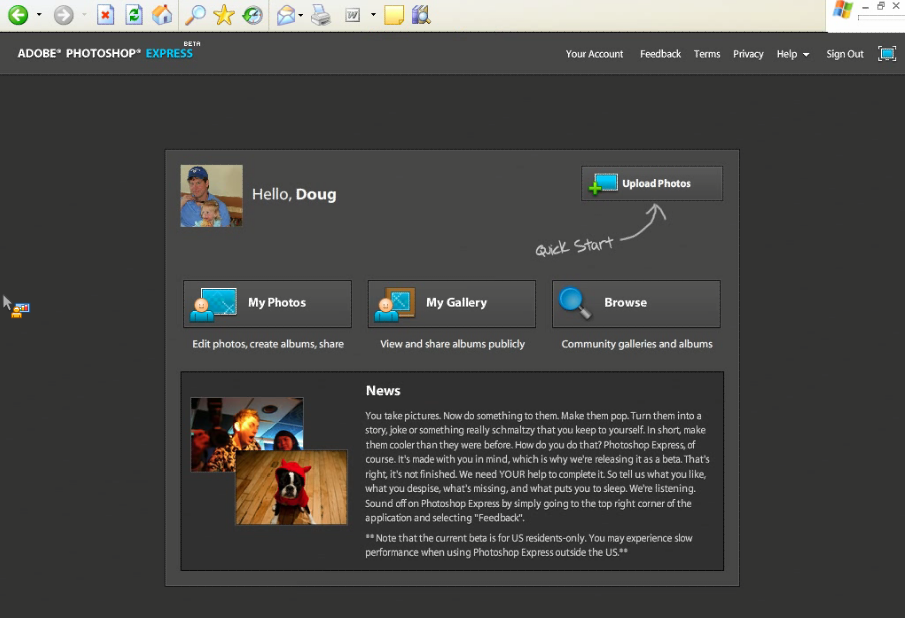The image size is (905, 618).
Task: Open the browser Search magnifier icon
Action: coord(195,14)
